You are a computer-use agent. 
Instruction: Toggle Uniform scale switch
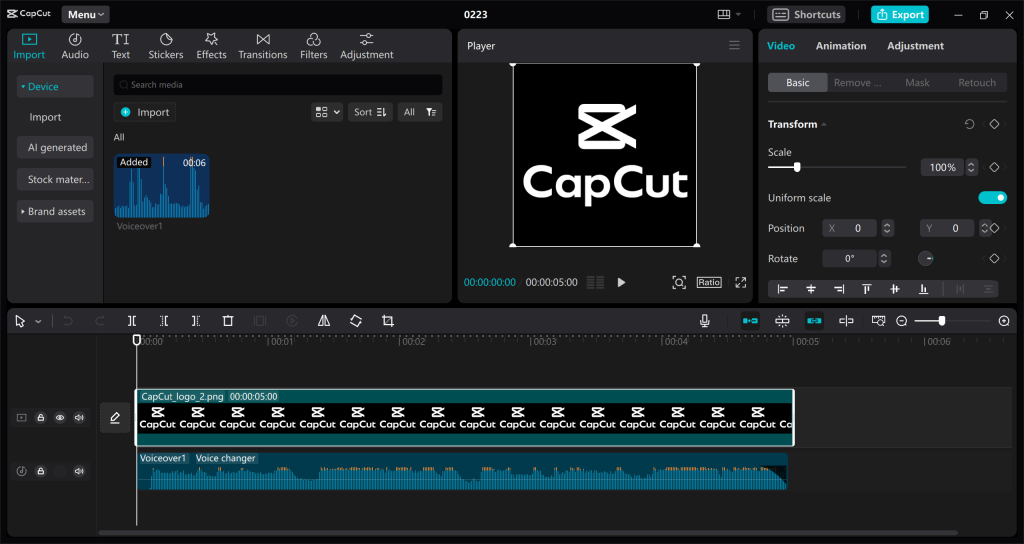[992, 198]
